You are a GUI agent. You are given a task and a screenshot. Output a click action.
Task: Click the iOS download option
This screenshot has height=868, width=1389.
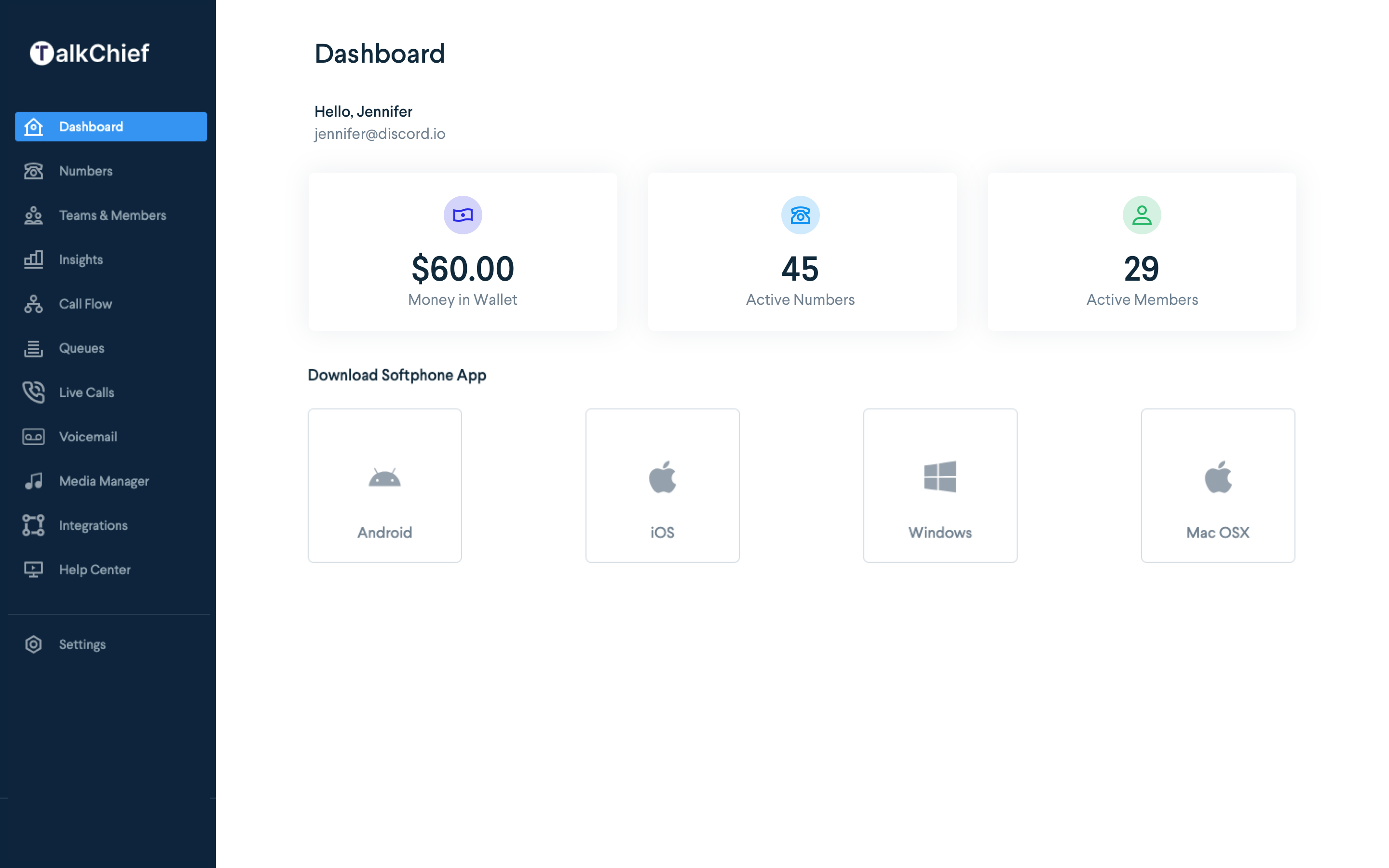pos(662,485)
